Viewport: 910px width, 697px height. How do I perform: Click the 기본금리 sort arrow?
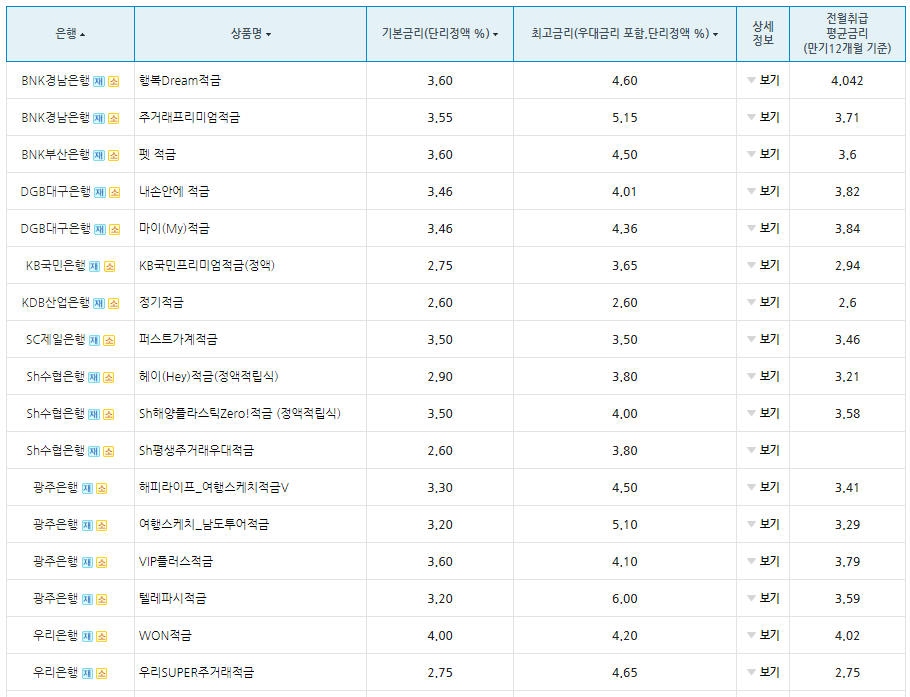click(496, 35)
